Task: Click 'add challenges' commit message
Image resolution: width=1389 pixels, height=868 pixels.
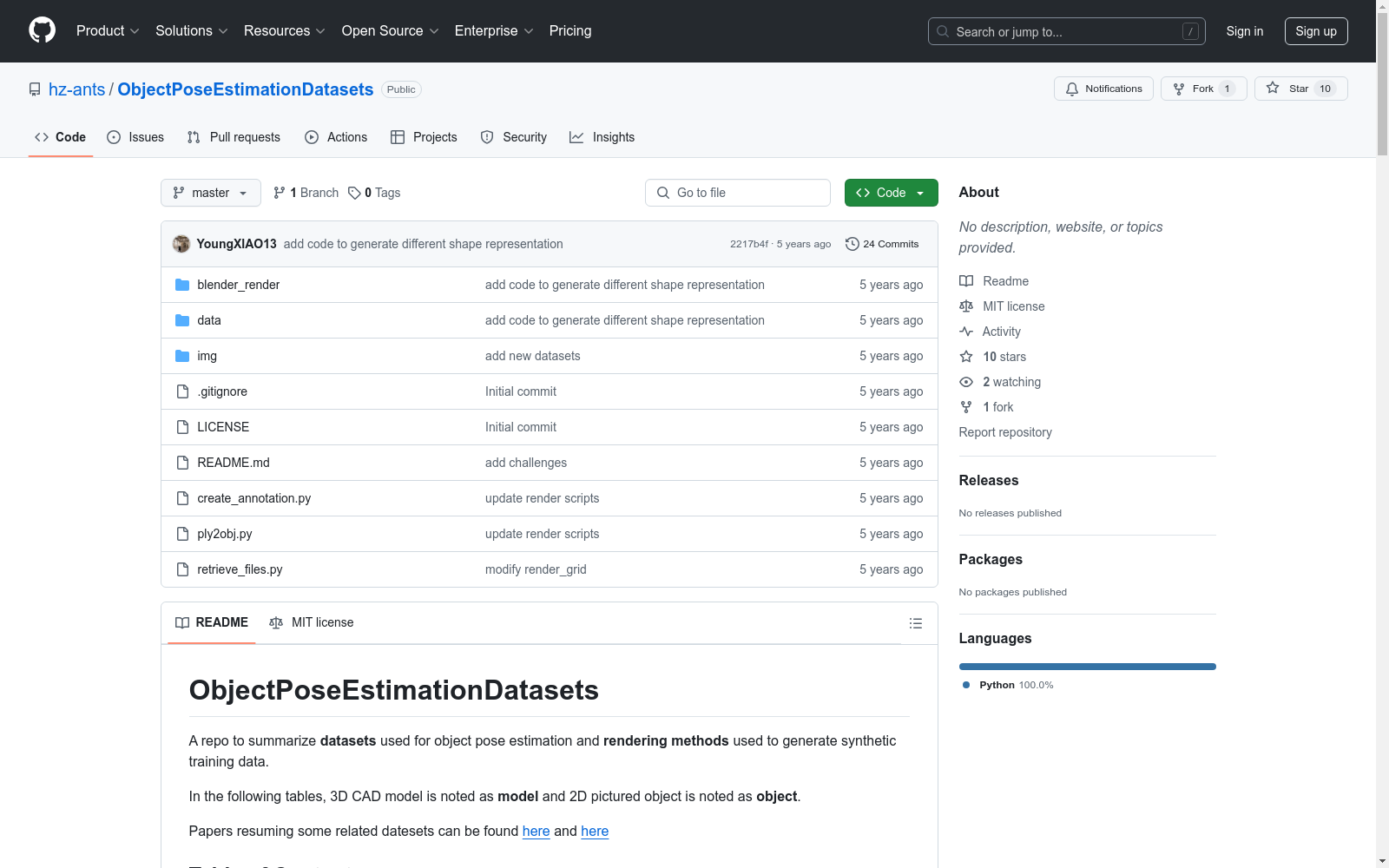Action: point(526,463)
